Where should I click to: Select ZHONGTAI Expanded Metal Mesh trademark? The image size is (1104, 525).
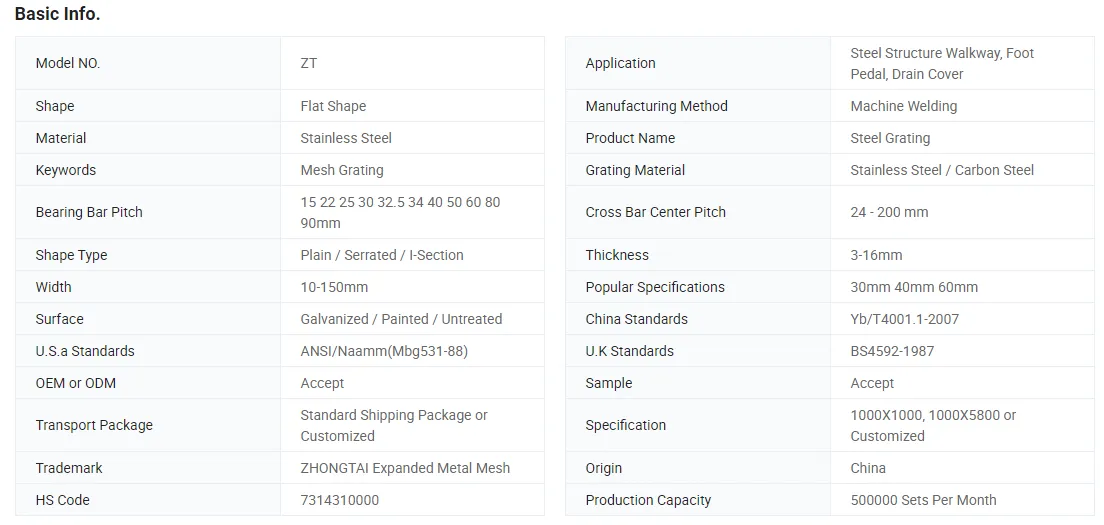coord(405,468)
